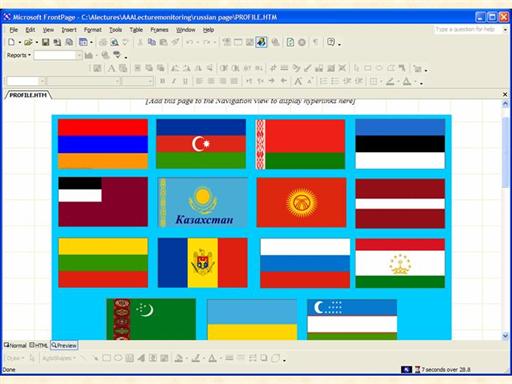This screenshot has height=384, width=512.
Task: Toggle Italic formatting button
Action: click(174, 81)
